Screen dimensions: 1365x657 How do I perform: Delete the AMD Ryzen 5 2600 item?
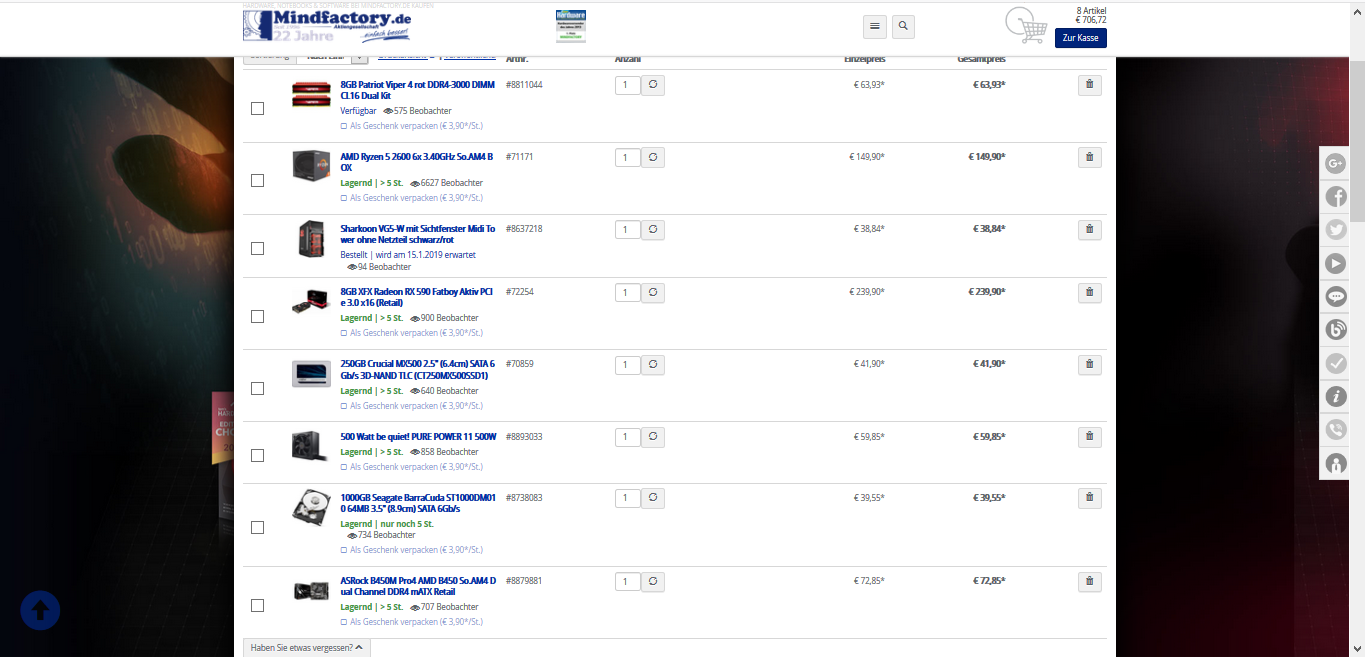click(1090, 157)
